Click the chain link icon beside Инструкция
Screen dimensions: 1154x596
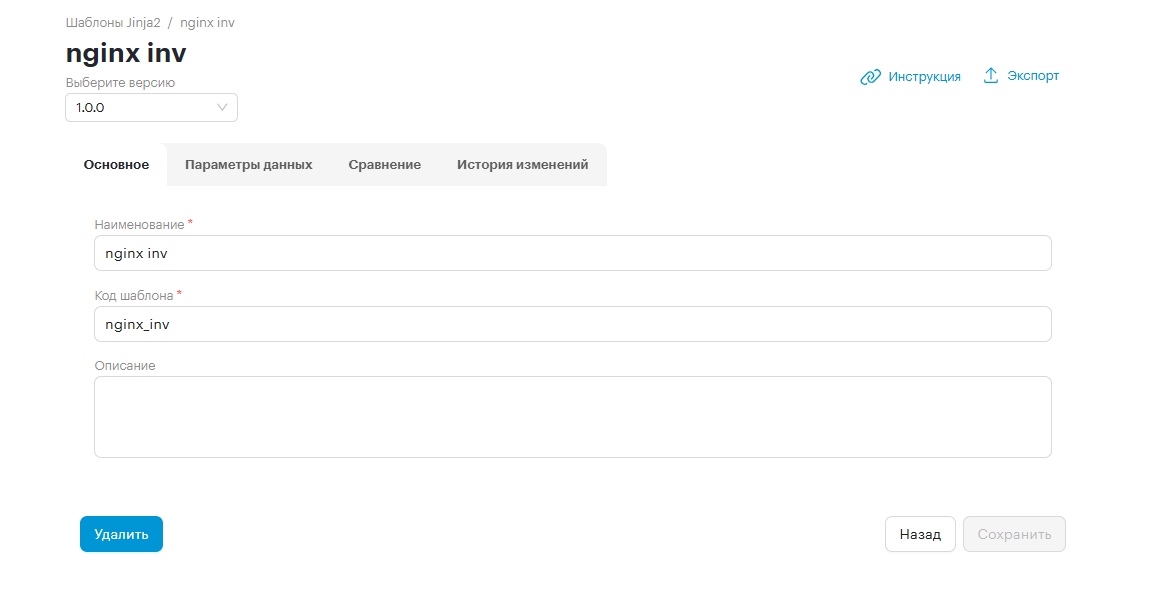[x=870, y=77]
